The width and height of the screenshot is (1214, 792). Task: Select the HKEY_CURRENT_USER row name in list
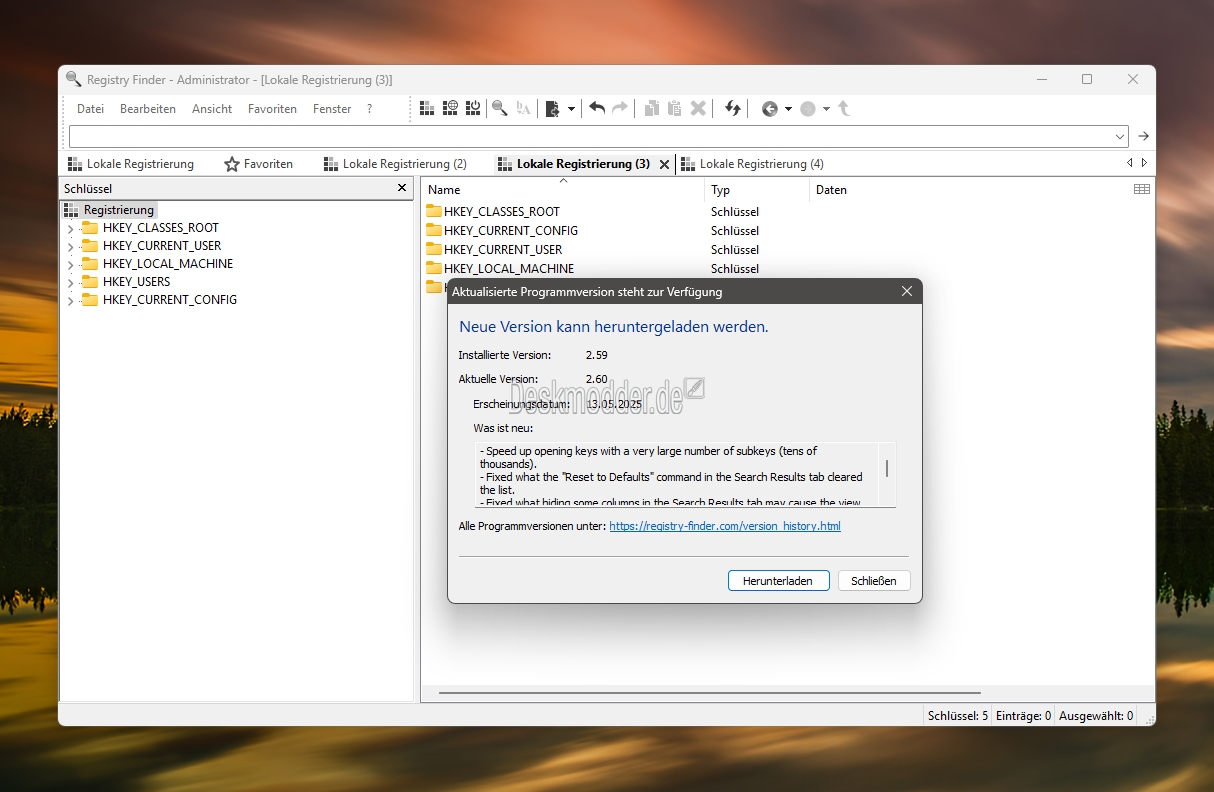[503, 249]
